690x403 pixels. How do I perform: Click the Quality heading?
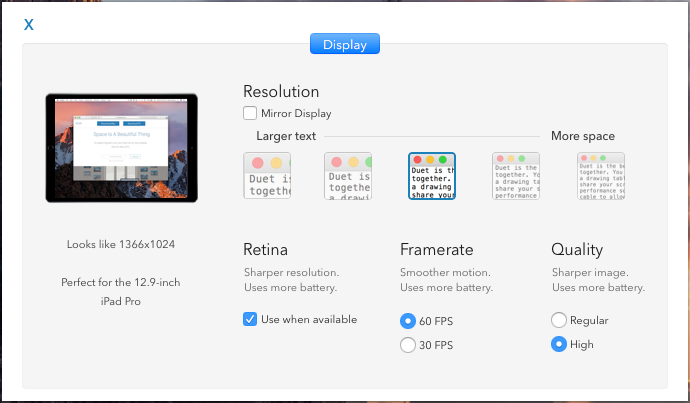(577, 249)
